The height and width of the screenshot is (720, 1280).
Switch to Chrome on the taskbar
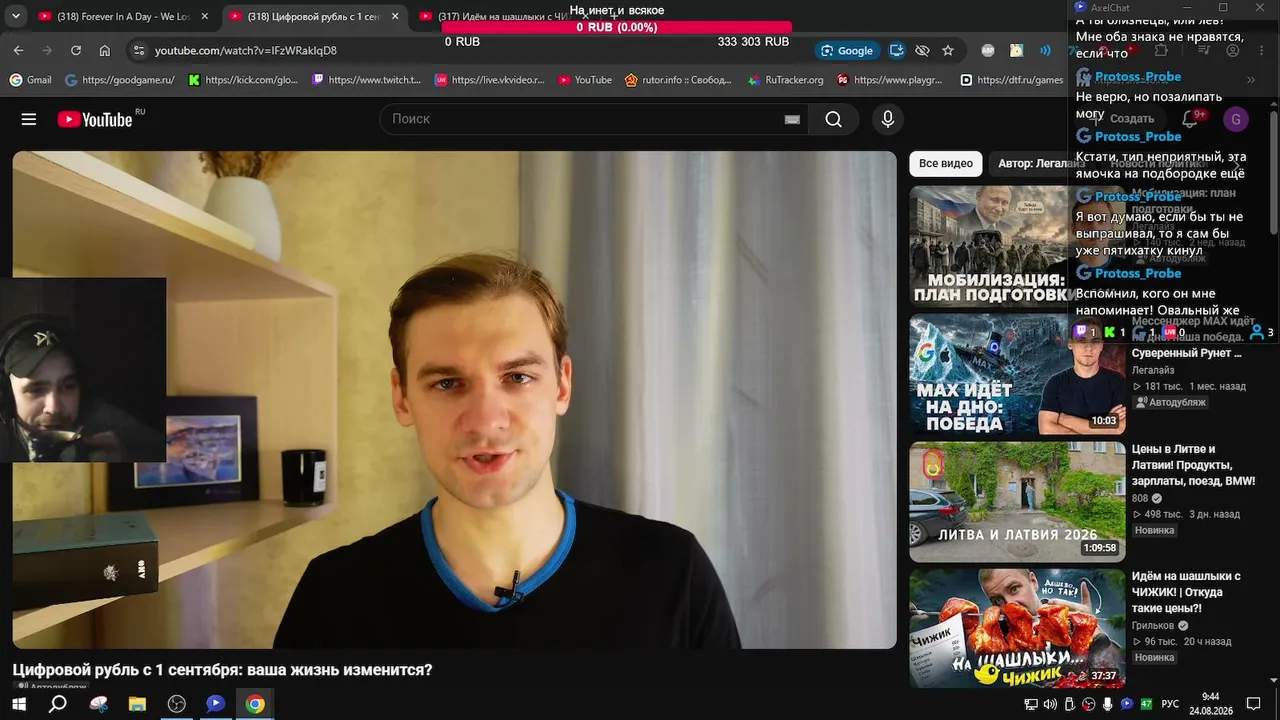[255, 704]
